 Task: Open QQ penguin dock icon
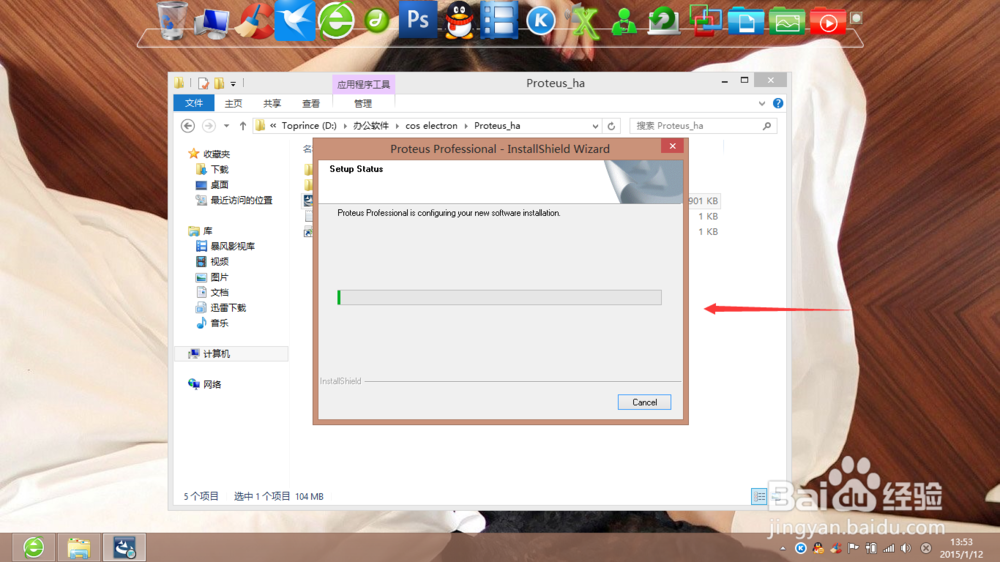[459, 20]
